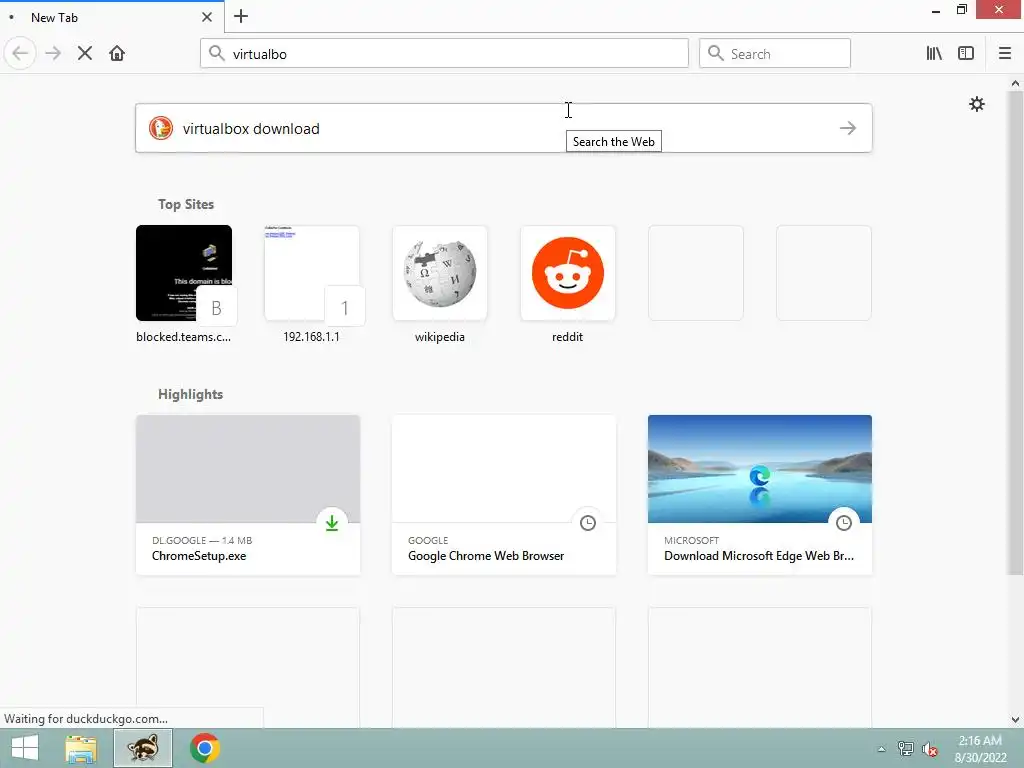Go back using the back arrow

pos(20,53)
